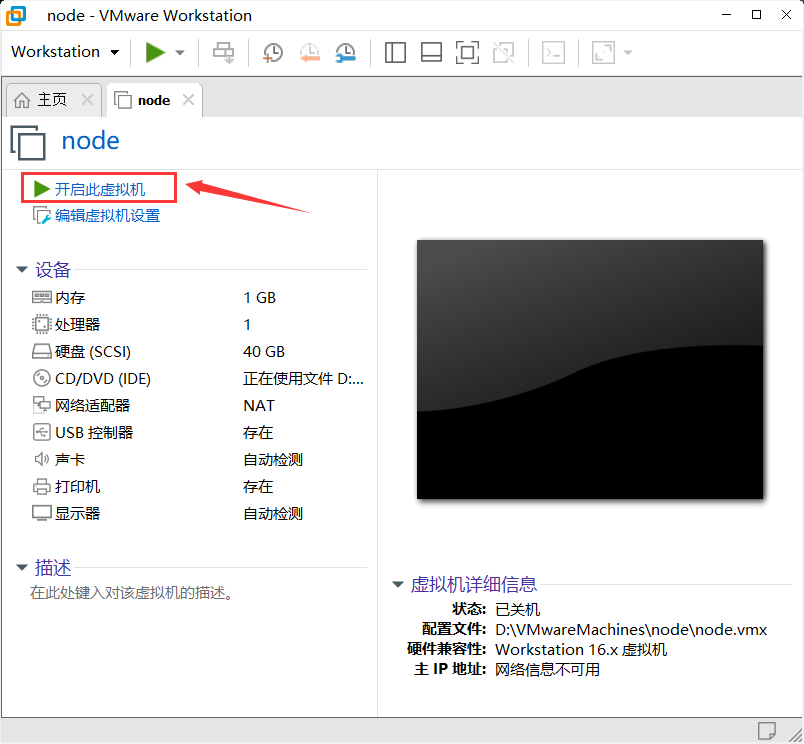Toggle the library sidebar icon
Screen dimensions: 804x744
click(395, 51)
